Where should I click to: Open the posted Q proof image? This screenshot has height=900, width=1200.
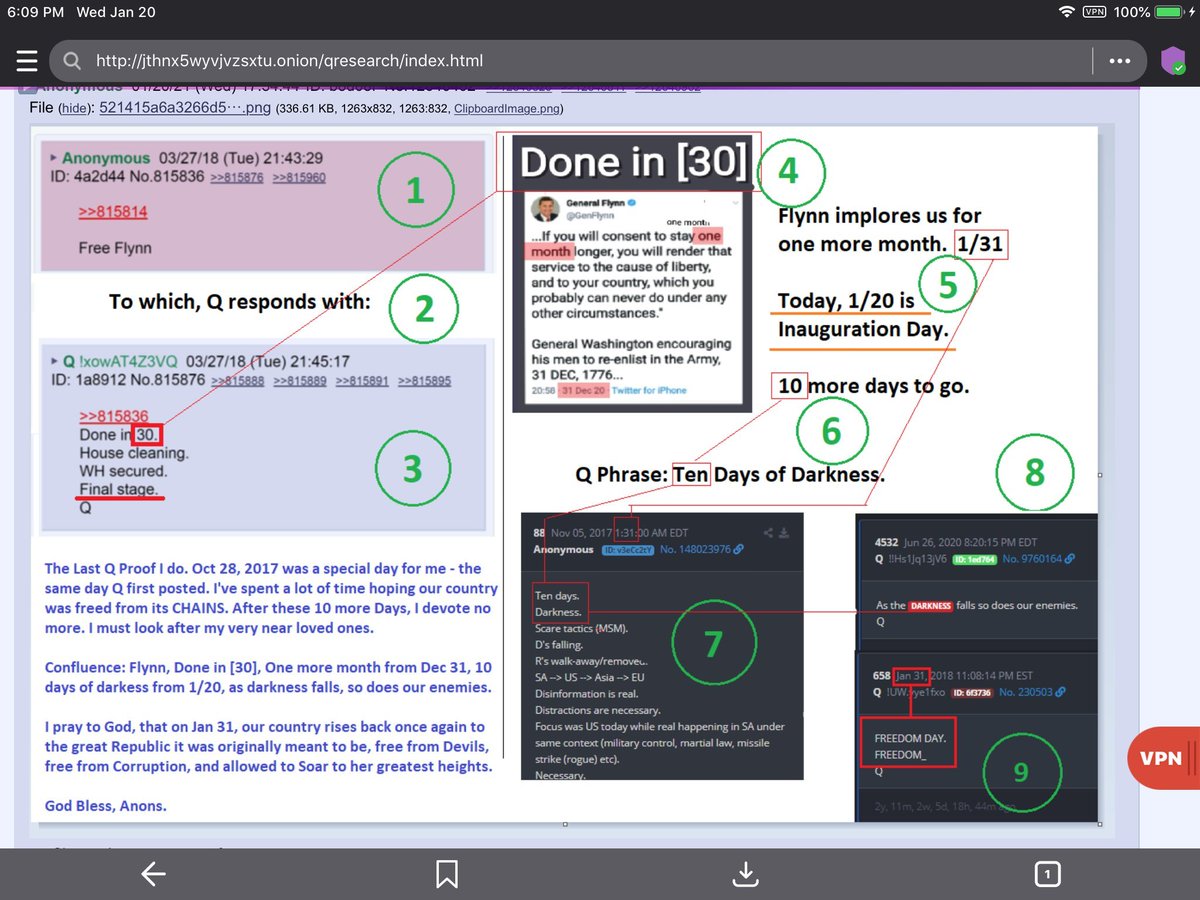point(567,474)
